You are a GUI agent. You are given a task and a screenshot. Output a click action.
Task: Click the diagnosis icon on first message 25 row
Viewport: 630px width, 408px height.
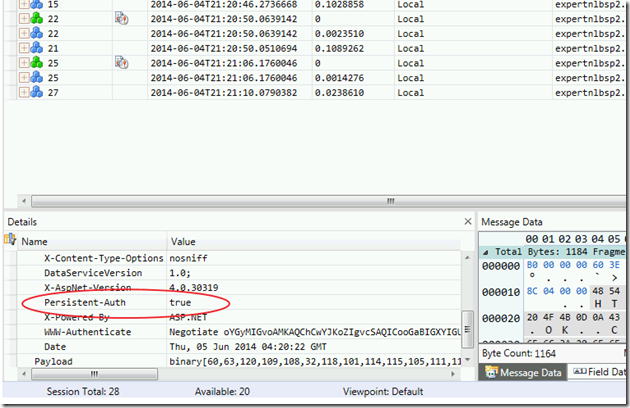pos(122,62)
